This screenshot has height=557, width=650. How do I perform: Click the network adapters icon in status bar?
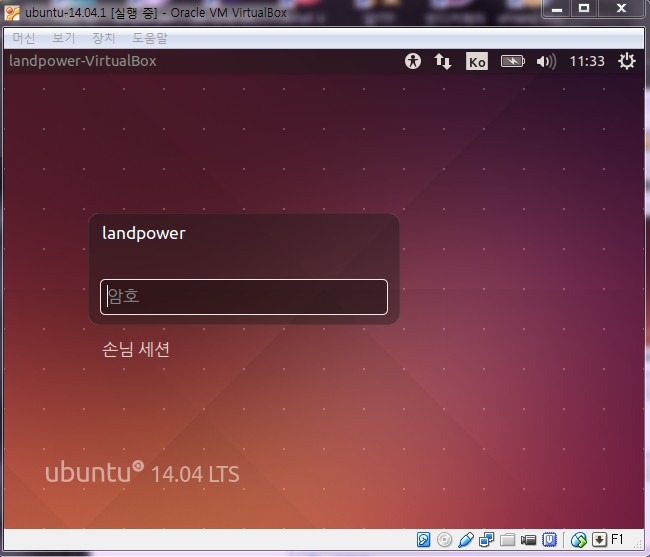click(x=487, y=540)
